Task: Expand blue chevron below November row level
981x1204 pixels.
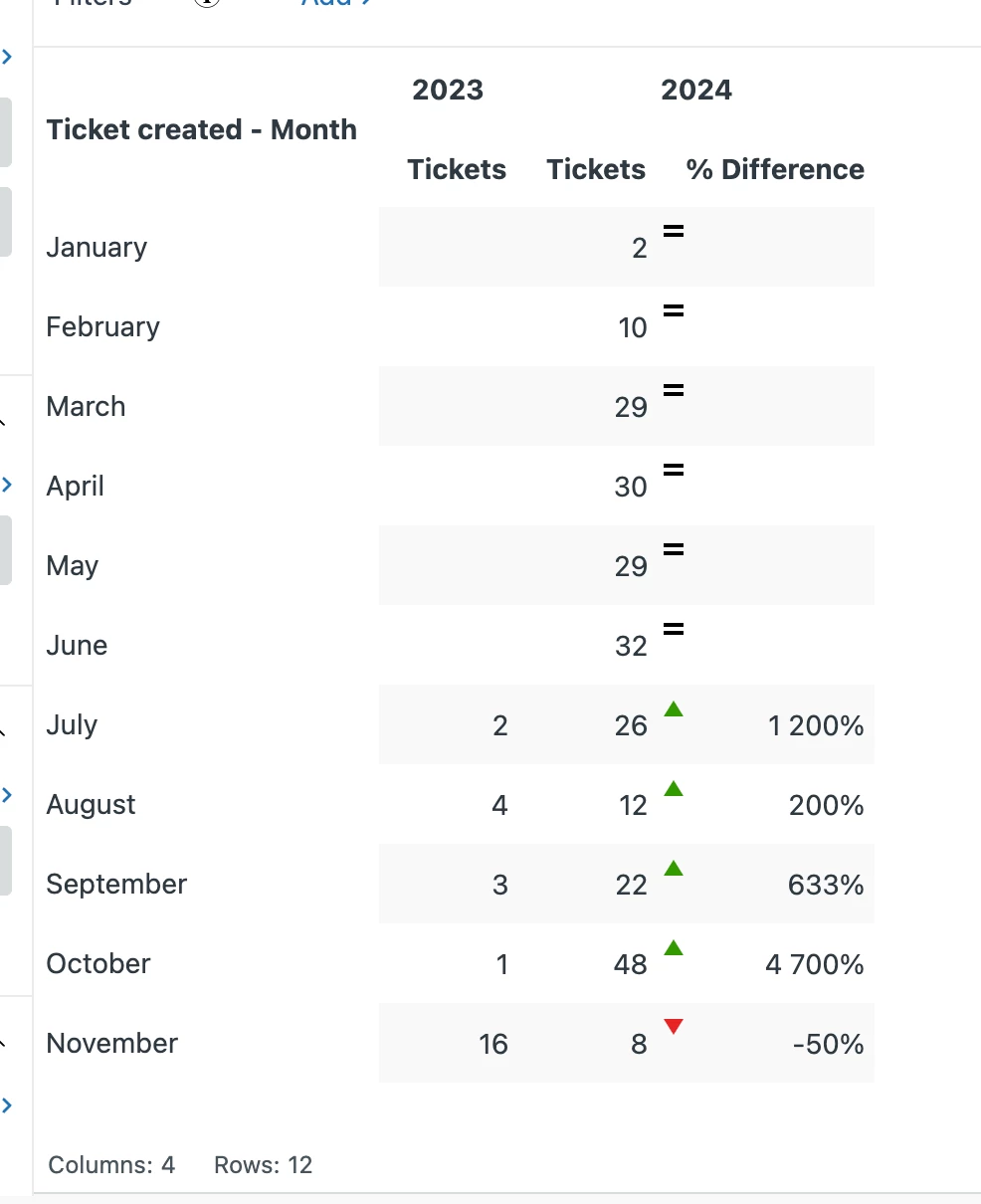Action: (8, 1104)
